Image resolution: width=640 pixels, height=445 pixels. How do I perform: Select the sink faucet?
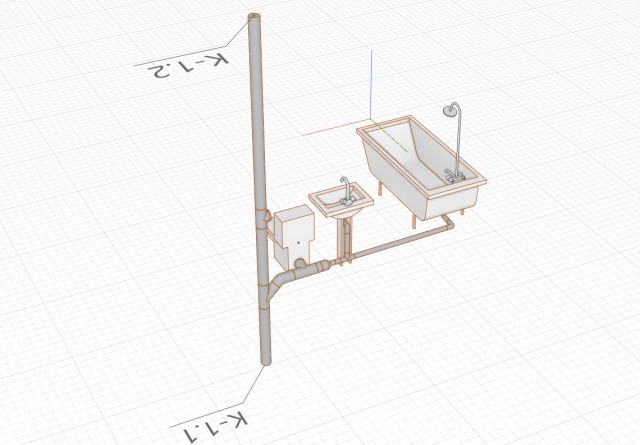347,192
